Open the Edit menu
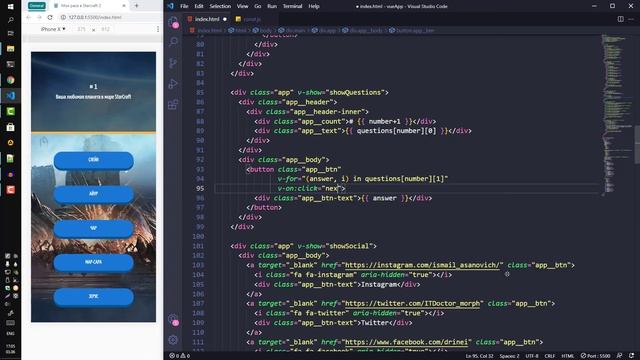 tap(199, 6)
